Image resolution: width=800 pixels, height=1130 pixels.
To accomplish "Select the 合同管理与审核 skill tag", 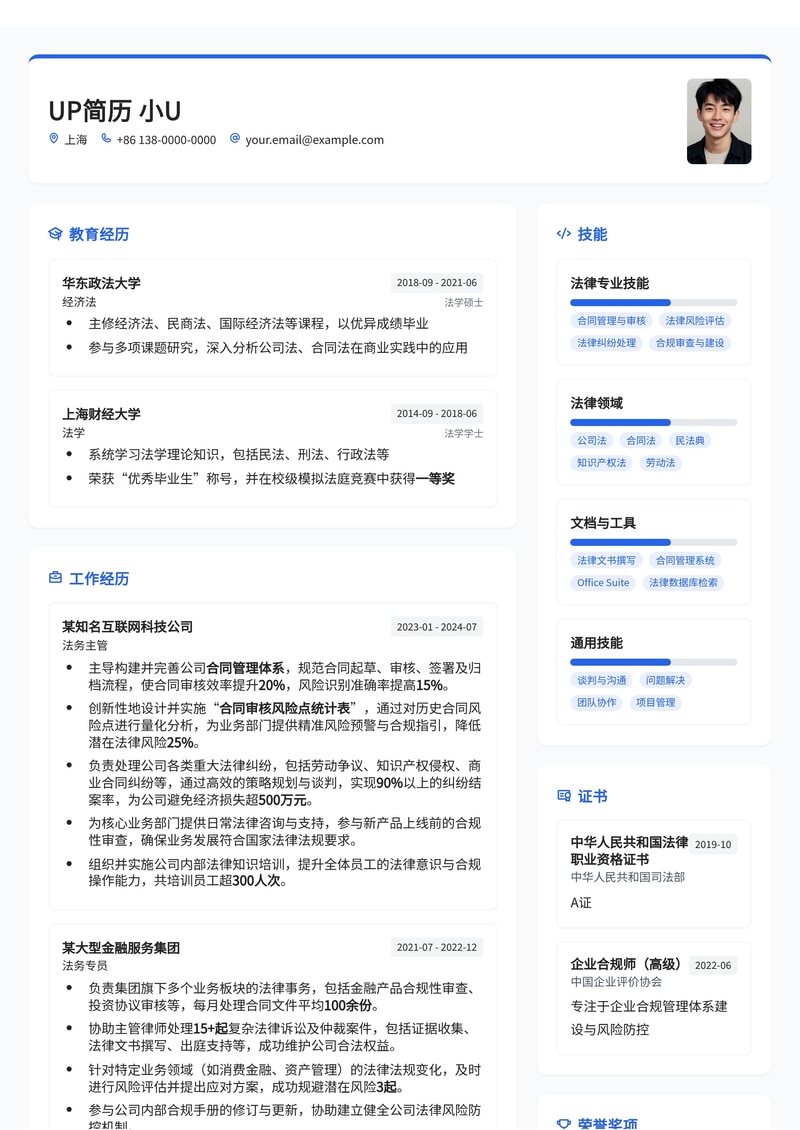I will point(612,320).
